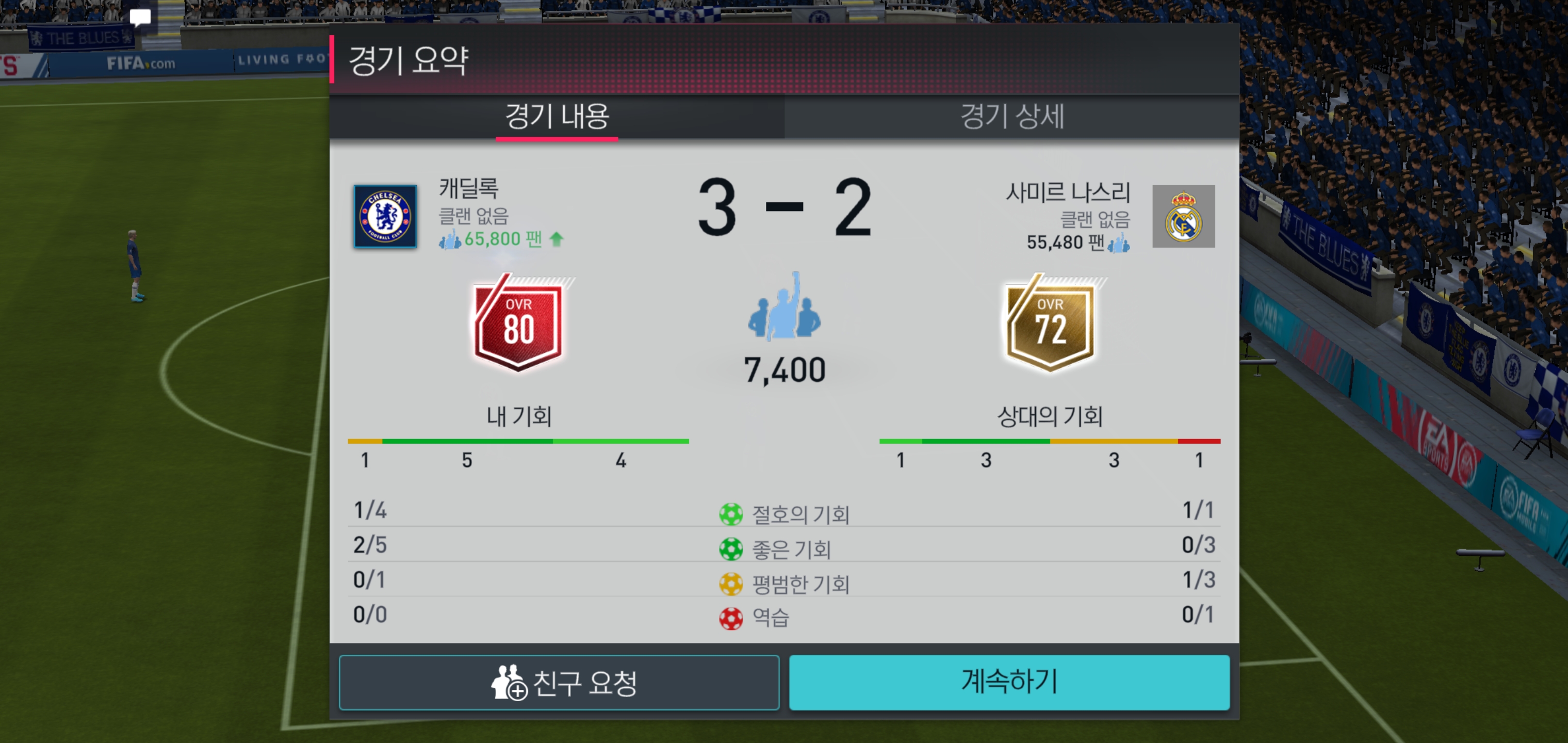Image resolution: width=1568 pixels, height=743 pixels.
Task: Click the Real Madrid club crest
Action: tap(1183, 216)
